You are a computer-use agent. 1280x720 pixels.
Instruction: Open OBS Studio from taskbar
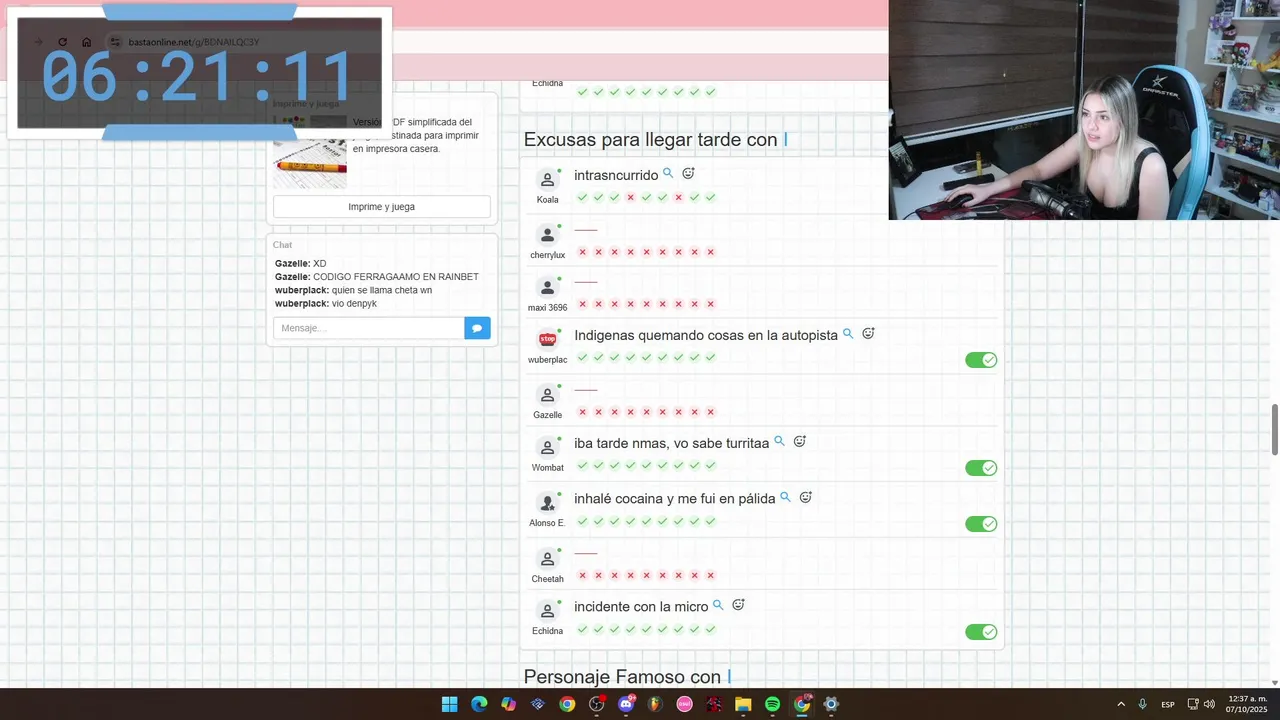(x=597, y=704)
